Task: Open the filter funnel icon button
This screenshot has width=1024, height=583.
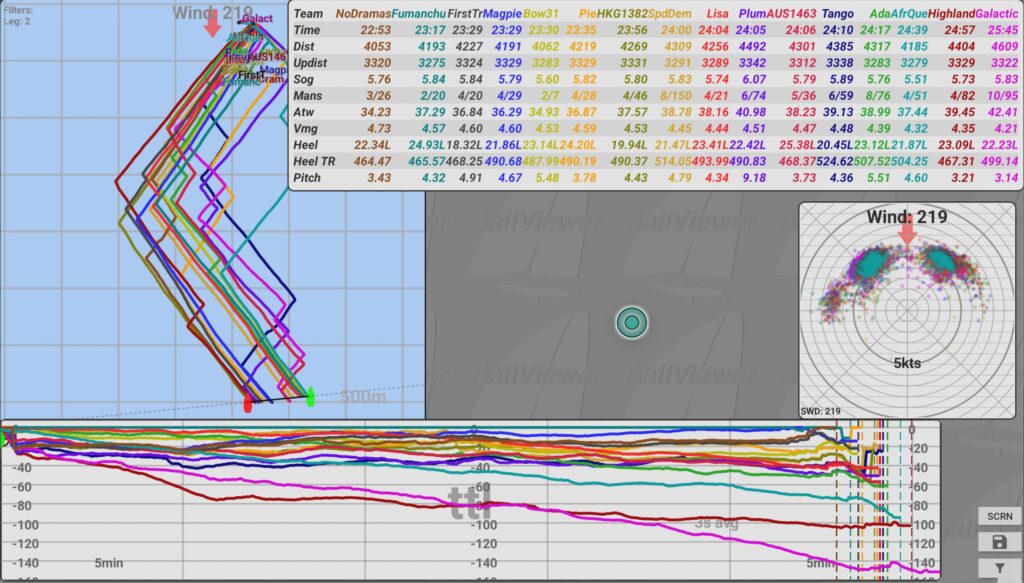Action: pos(999,568)
